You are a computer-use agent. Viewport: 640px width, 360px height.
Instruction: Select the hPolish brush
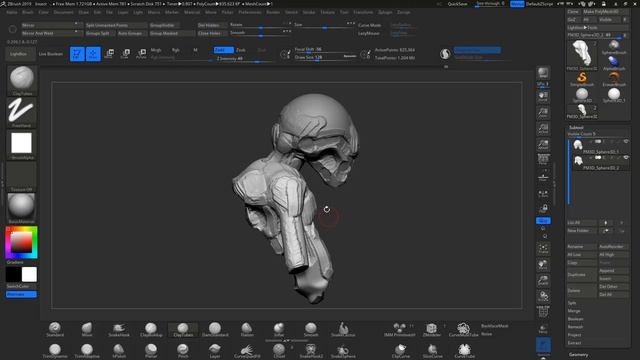click(x=119, y=351)
